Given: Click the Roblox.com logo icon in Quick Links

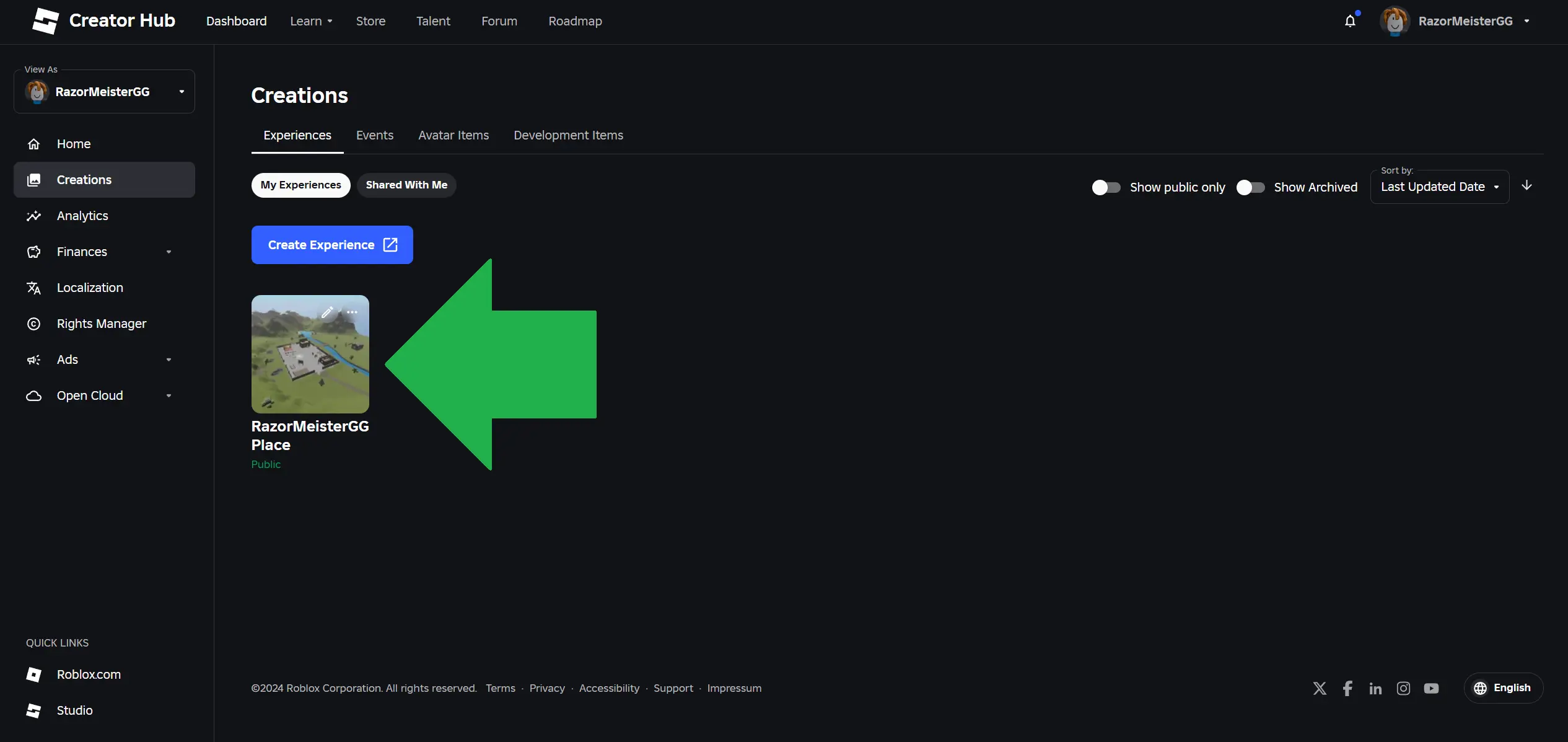Looking at the screenshot, I should click(x=34, y=674).
